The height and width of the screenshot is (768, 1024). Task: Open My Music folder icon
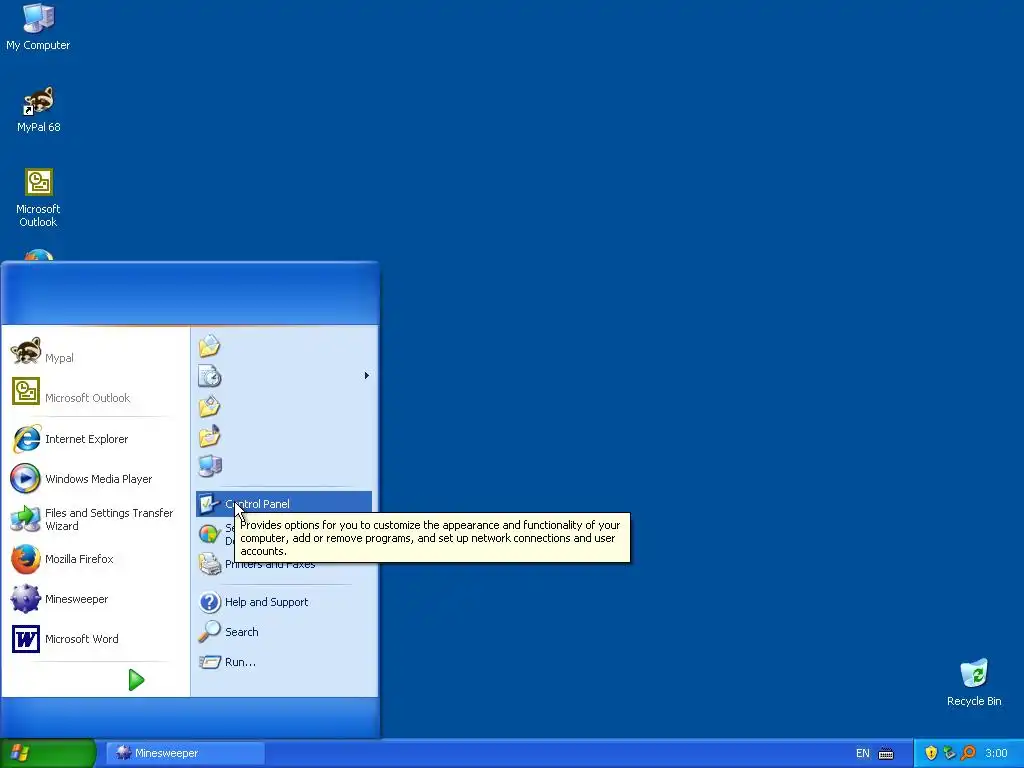pyautogui.click(x=210, y=436)
